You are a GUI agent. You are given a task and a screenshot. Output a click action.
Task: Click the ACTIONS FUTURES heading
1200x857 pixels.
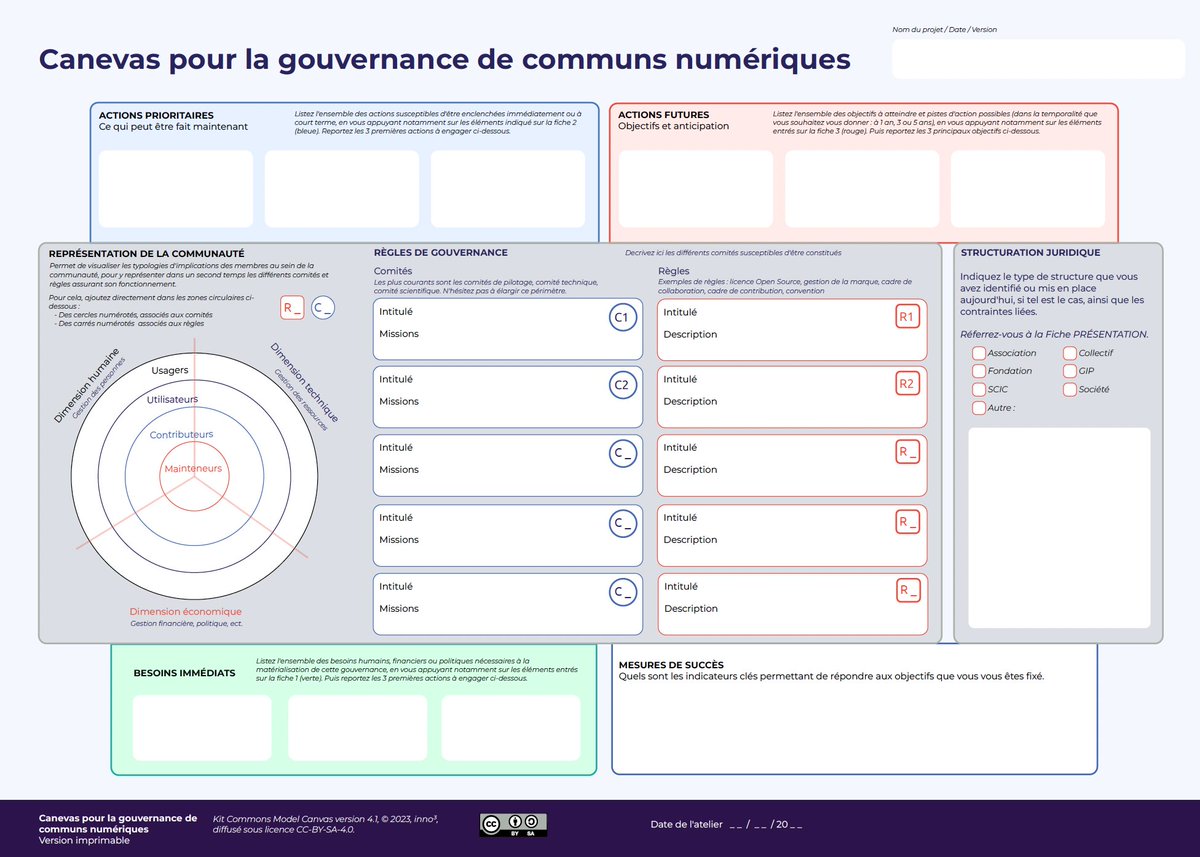[664, 116]
